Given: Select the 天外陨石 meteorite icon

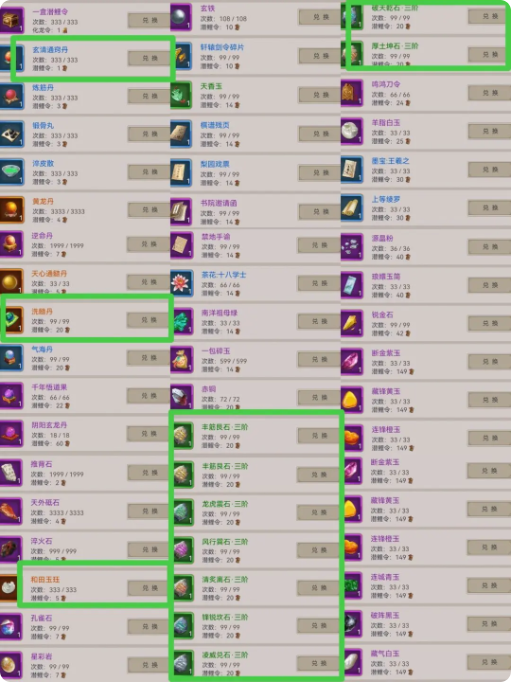Looking at the screenshot, I should pyautogui.click(x=10, y=511).
